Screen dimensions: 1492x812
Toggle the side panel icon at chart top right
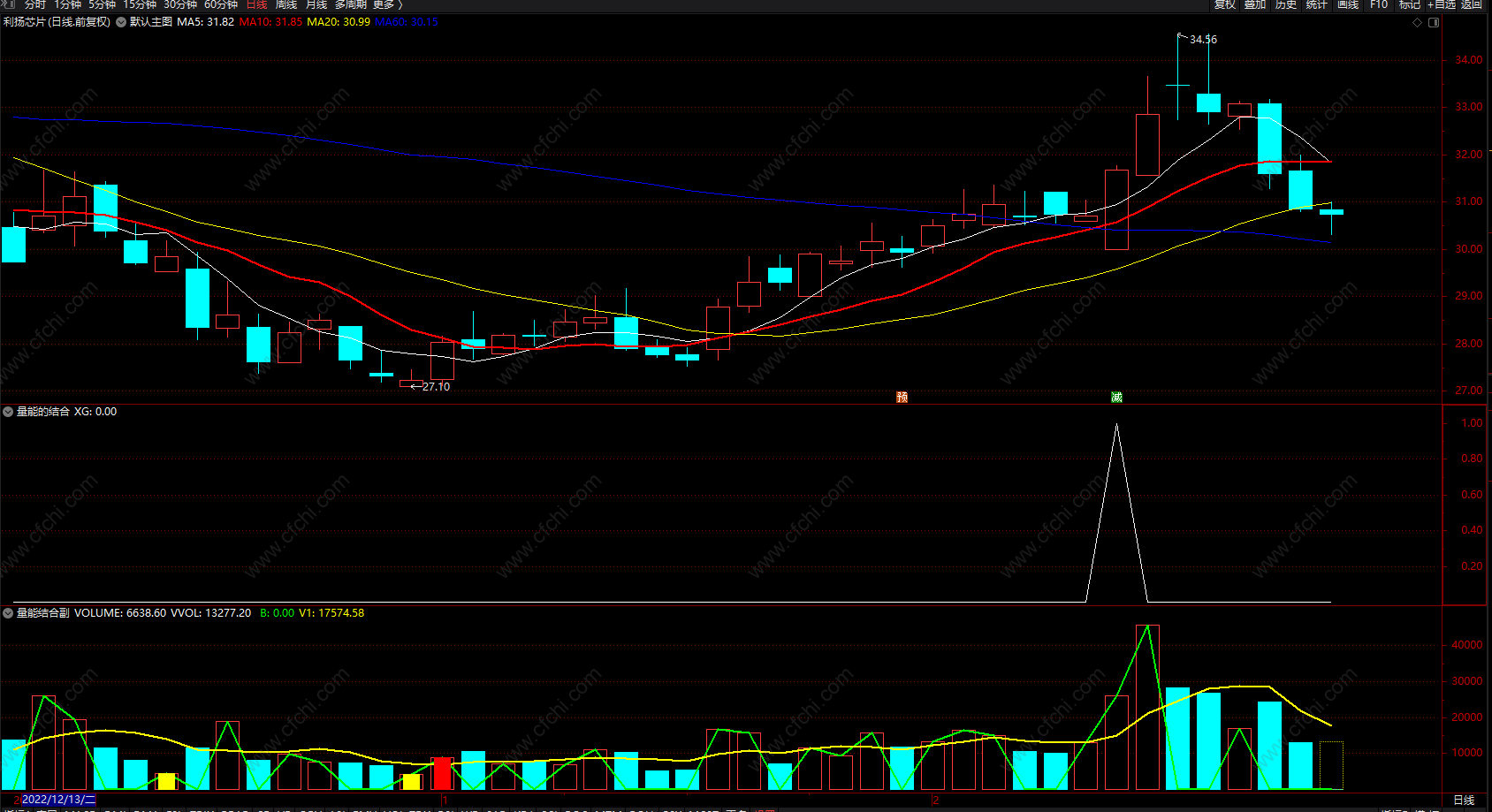(x=1434, y=22)
